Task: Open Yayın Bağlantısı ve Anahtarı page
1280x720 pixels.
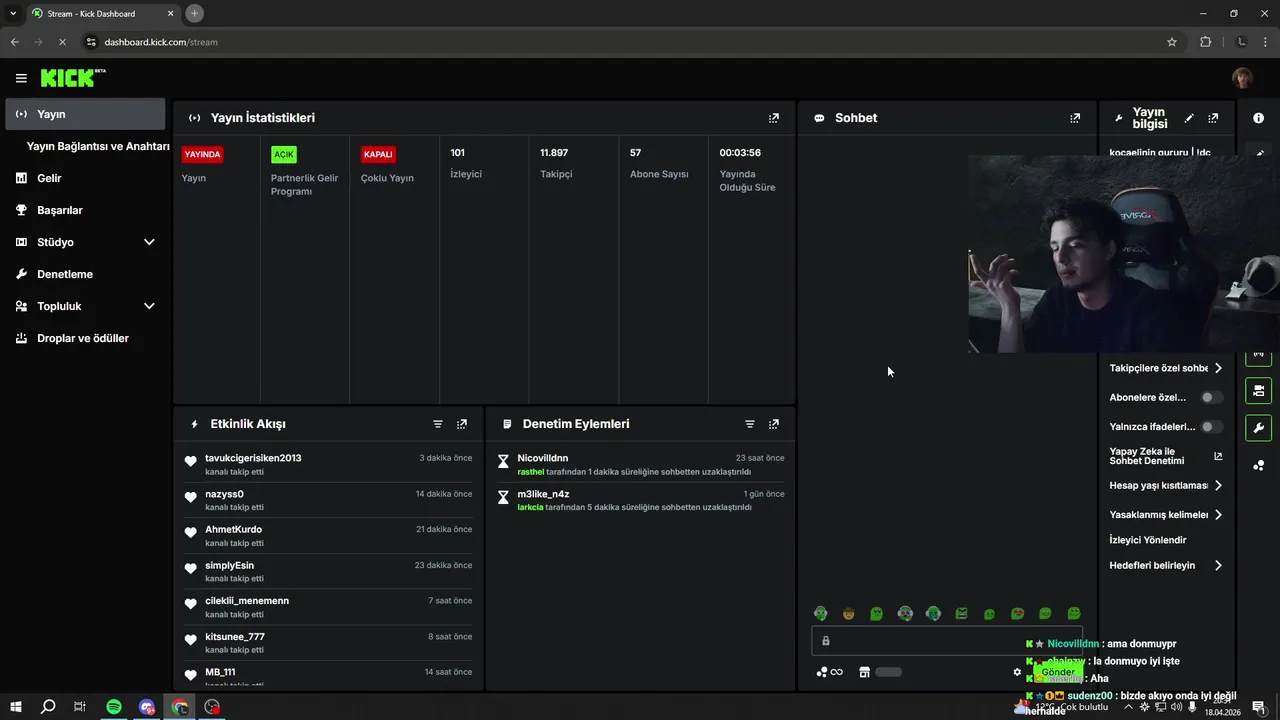Action: 98,146
